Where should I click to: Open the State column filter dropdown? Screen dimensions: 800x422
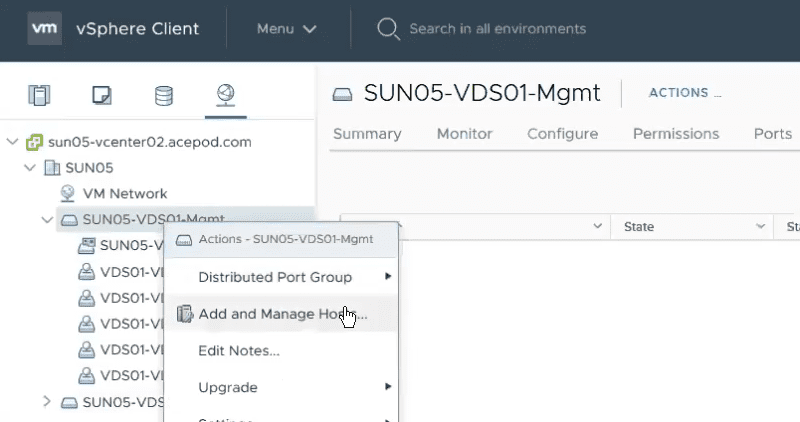pyautogui.click(x=760, y=226)
